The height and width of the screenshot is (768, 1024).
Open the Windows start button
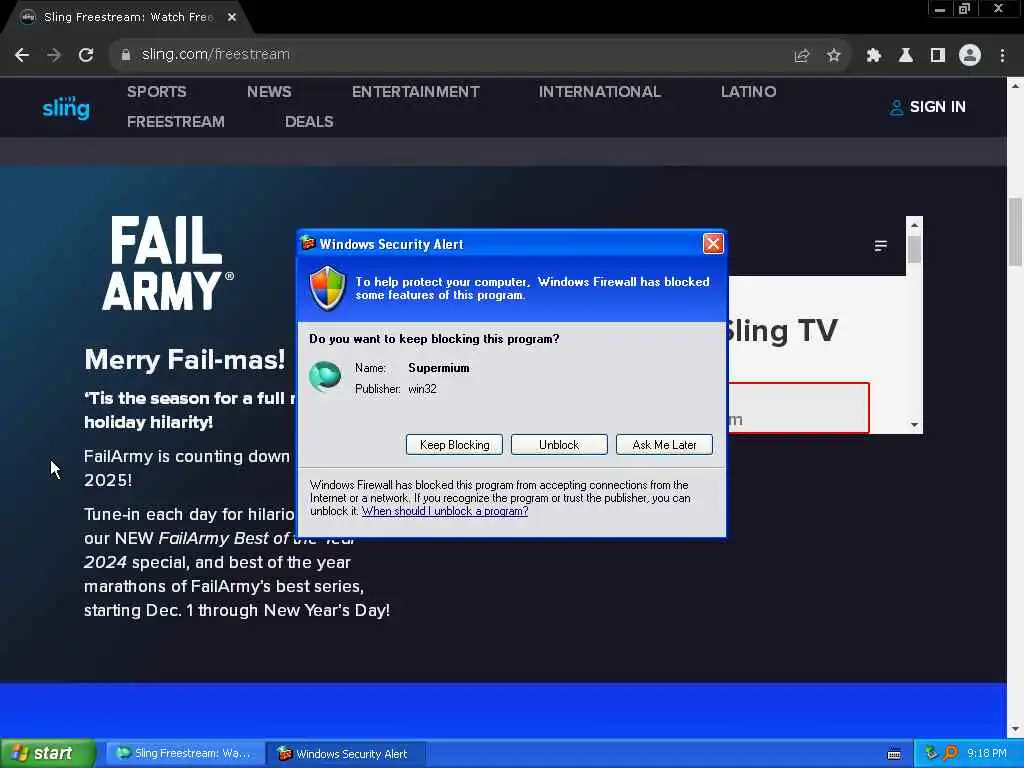coord(48,754)
